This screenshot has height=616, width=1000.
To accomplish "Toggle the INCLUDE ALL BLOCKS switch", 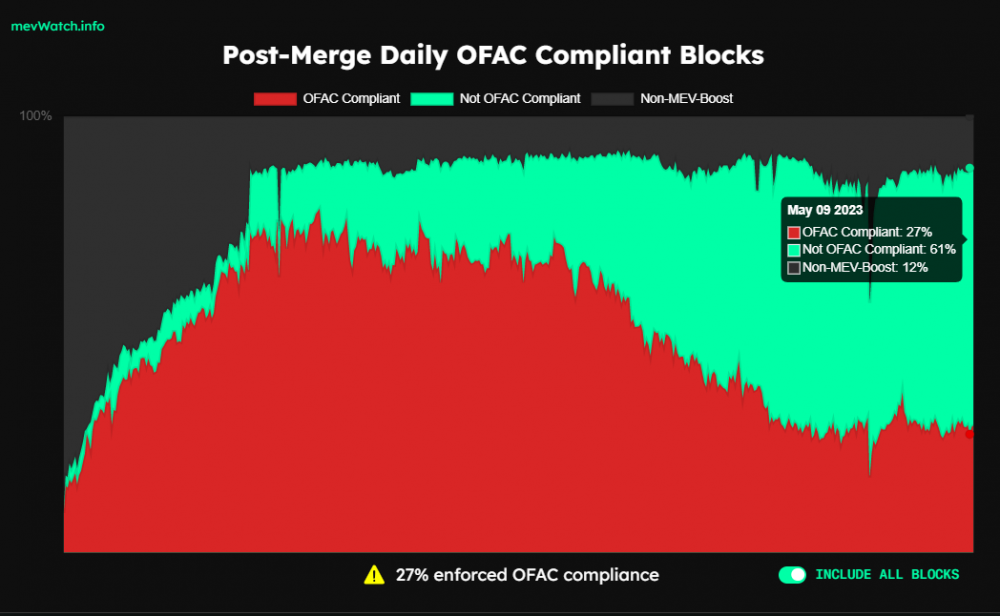I will tap(792, 575).
